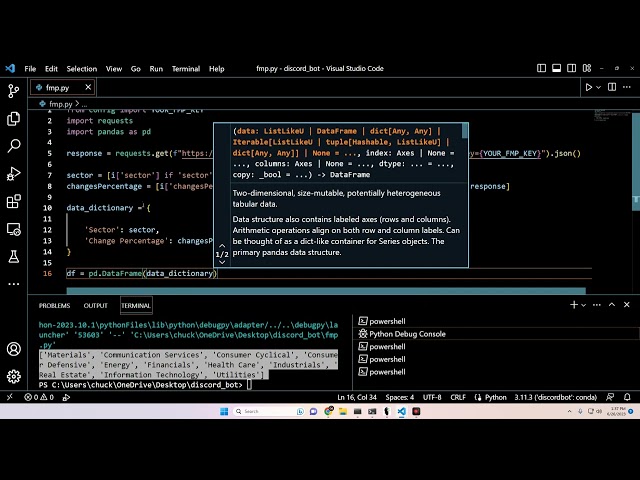
Task: Open the Run and Debug view
Action: coord(13,173)
